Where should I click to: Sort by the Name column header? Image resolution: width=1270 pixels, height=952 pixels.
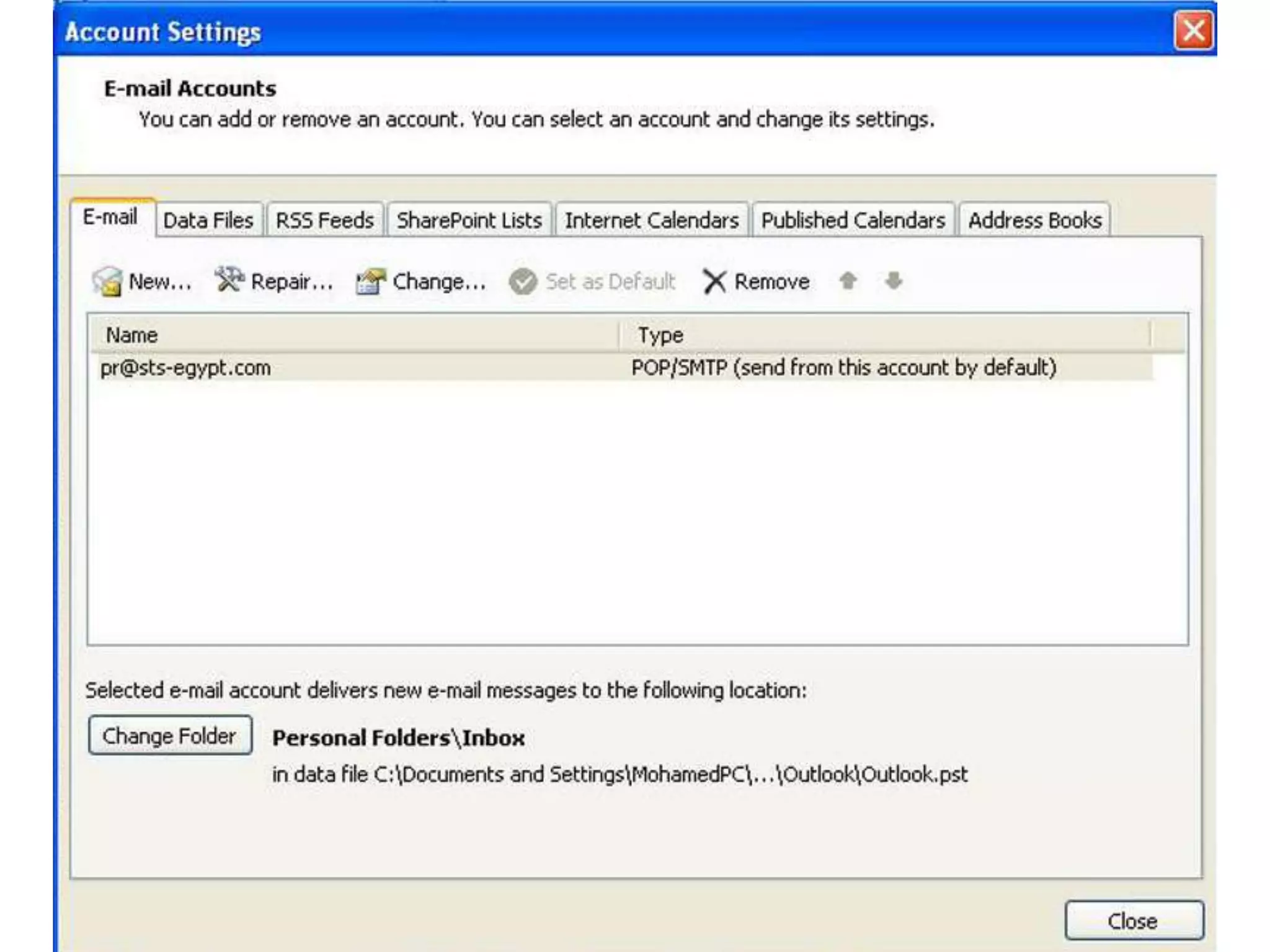click(353, 335)
